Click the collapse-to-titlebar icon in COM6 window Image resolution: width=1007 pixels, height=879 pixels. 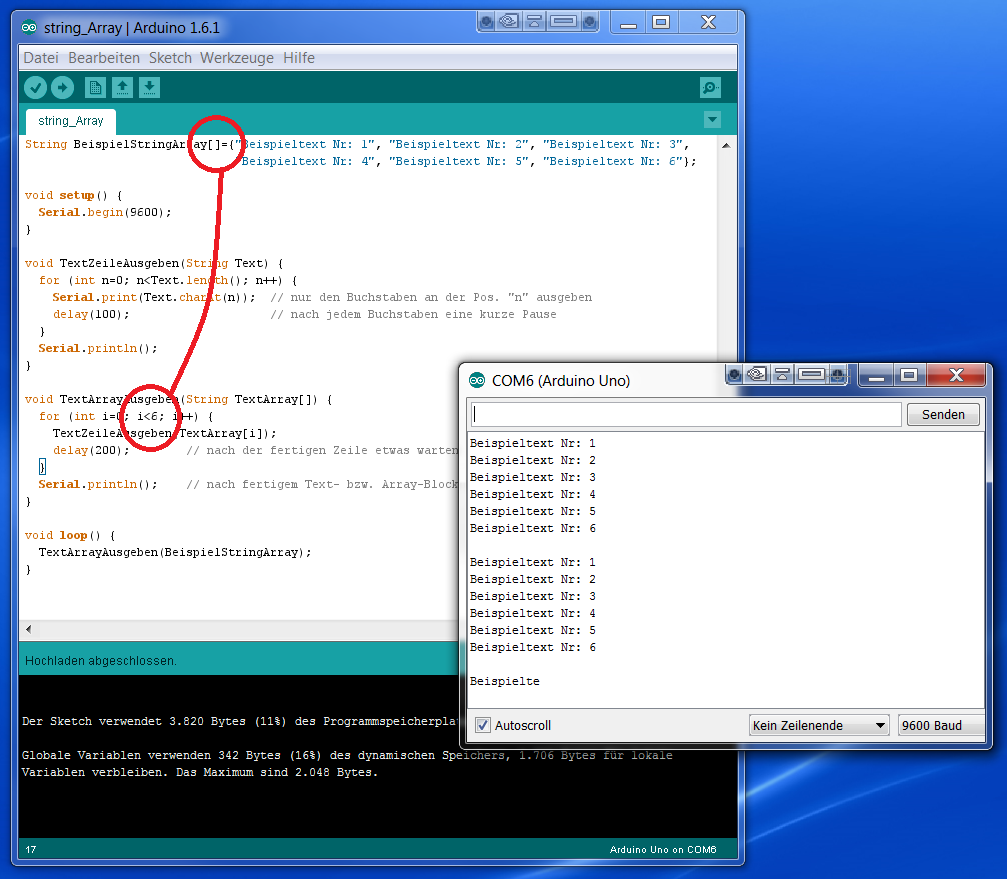click(782, 374)
